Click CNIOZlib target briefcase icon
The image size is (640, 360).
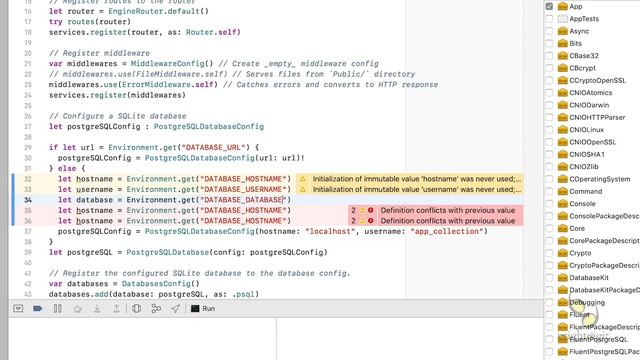563,167
